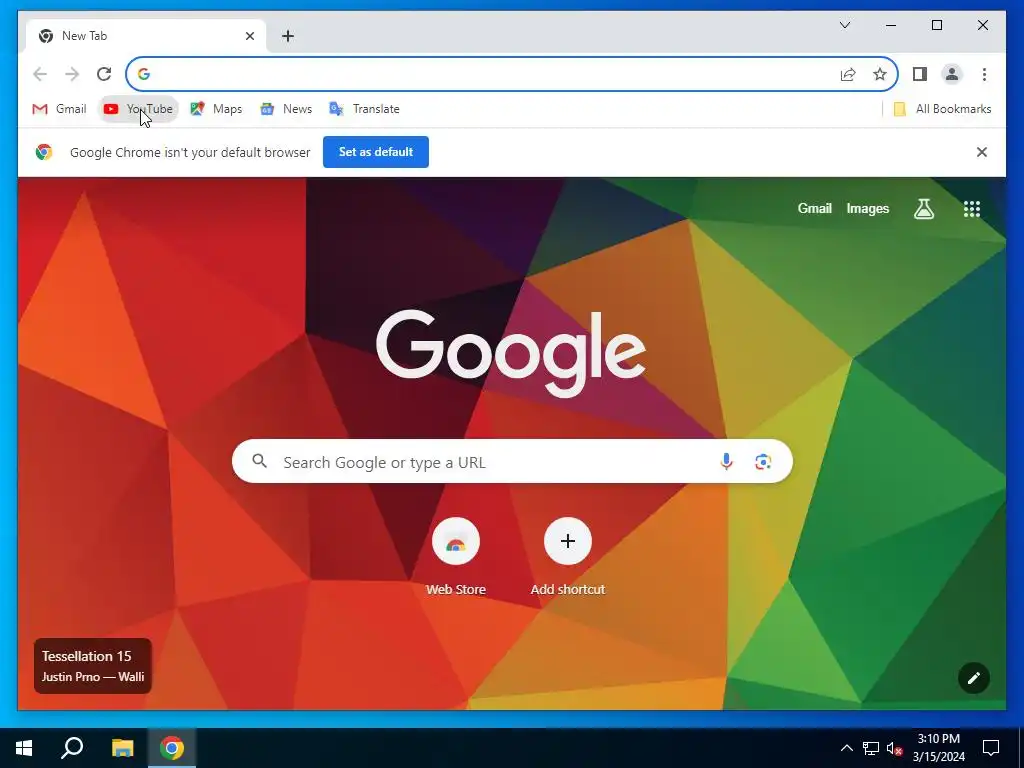The width and height of the screenshot is (1024, 768).
Task: Open the Gmail bookmark
Action: (x=59, y=109)
